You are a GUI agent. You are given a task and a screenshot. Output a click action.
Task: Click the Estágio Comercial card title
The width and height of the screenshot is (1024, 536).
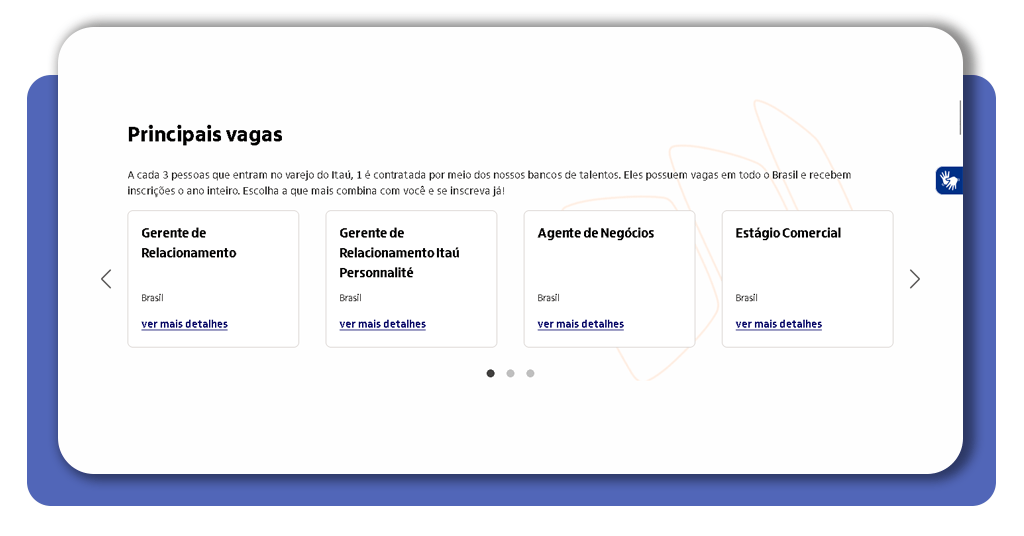point(788,233)
